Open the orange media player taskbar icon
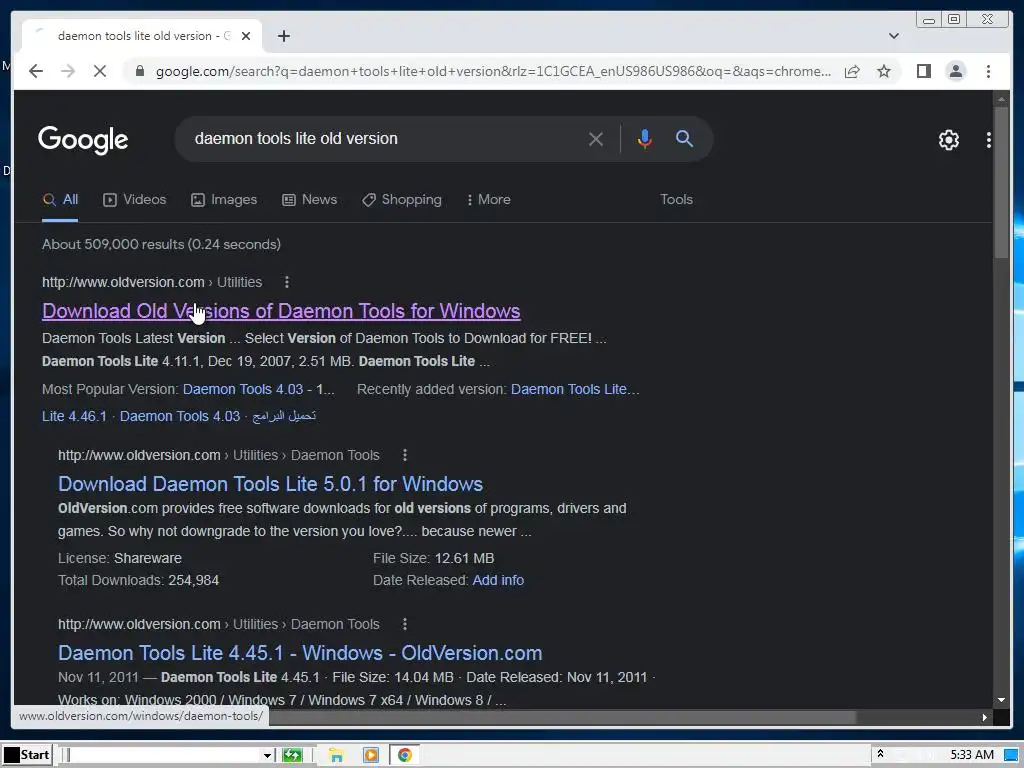 click(x=370, y=756)
